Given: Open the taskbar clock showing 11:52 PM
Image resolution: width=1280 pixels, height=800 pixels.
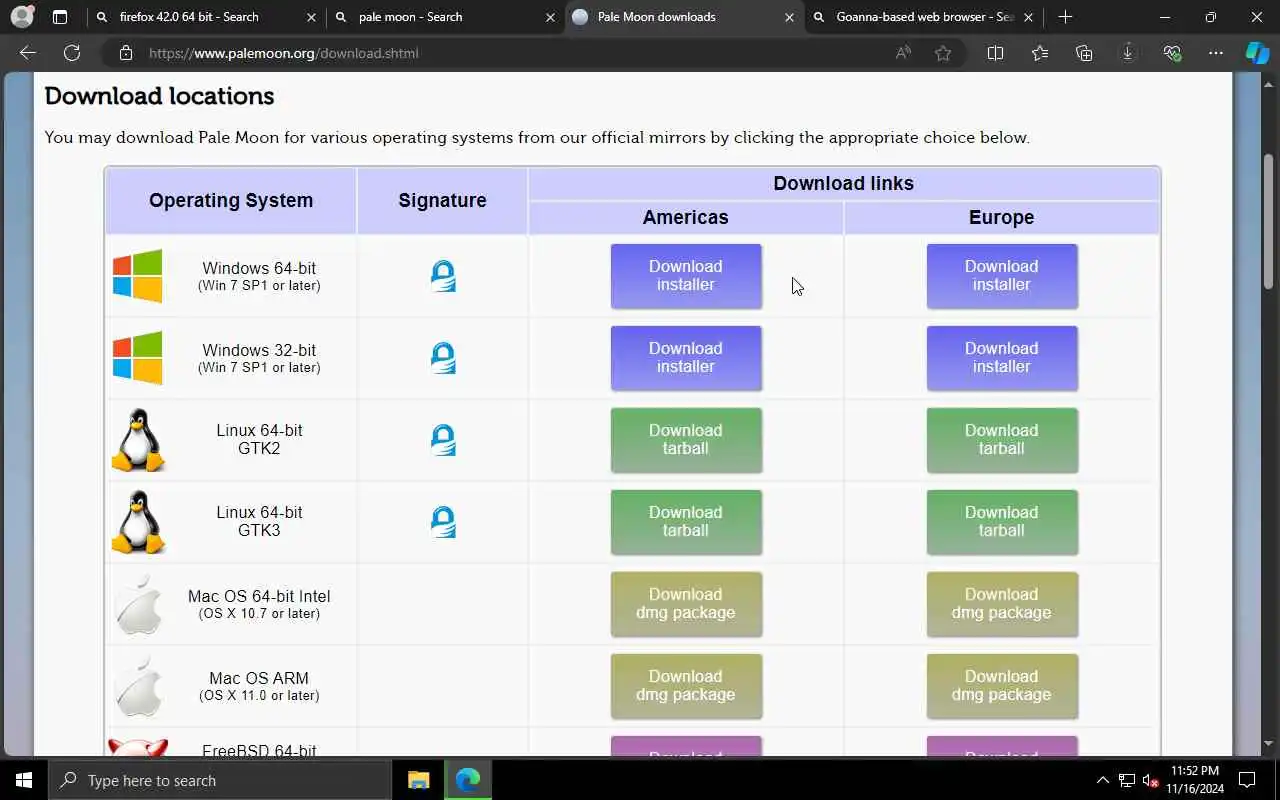Looking at the screenshot, I should click(x=1194, y=780).
